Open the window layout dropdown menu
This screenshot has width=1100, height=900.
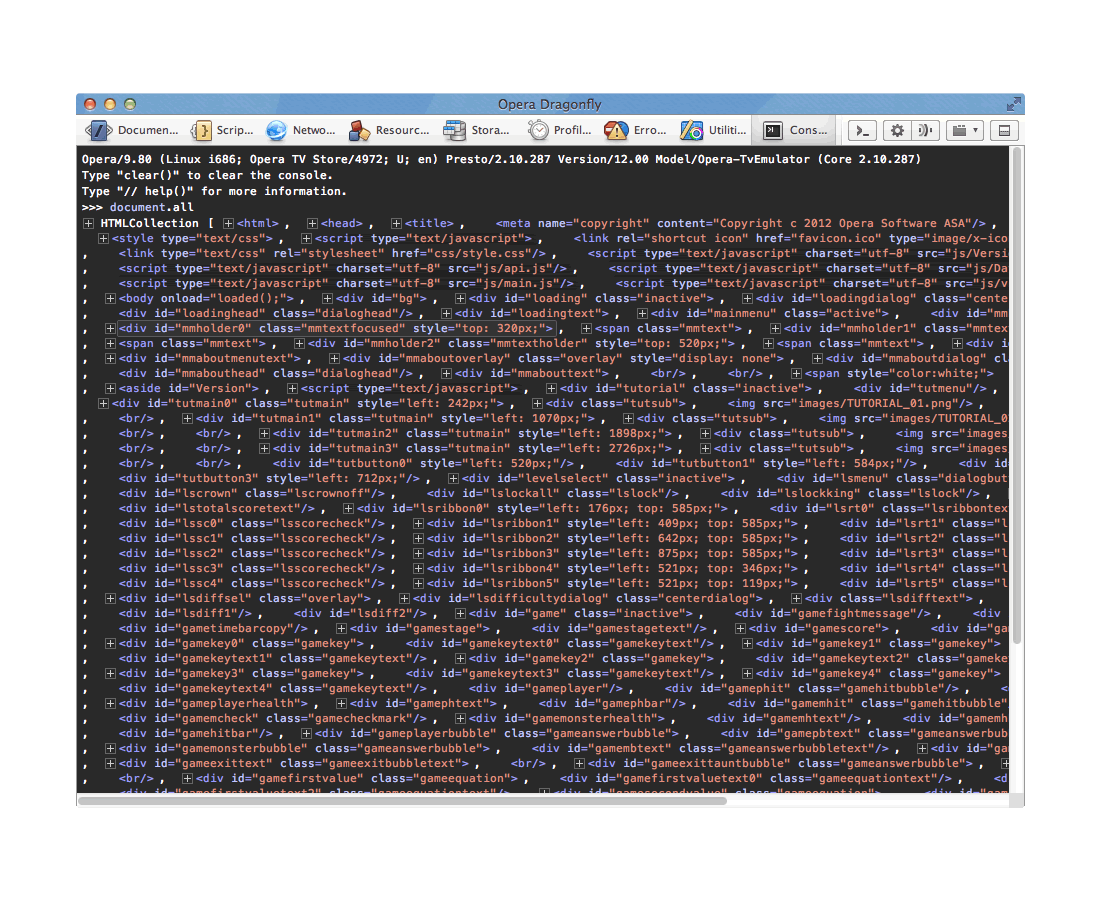[965, 130]
